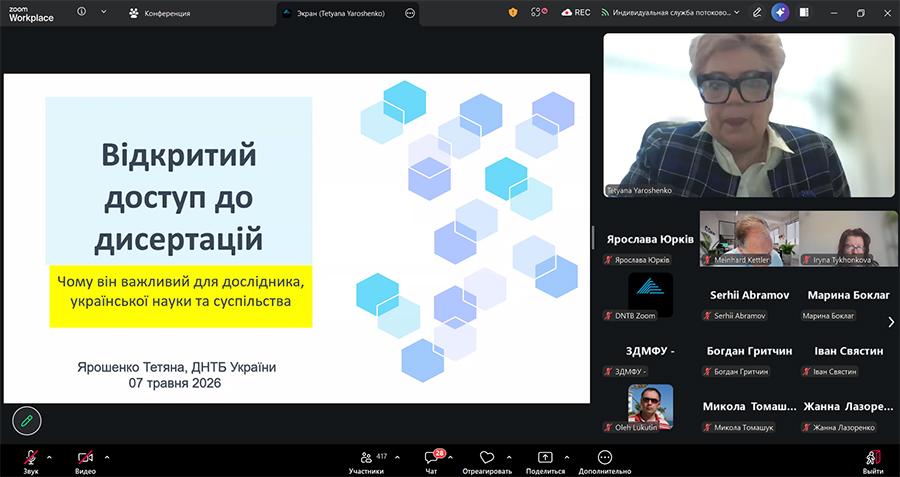
Task: Open the AI Companion sparkle icon
Action: coord(780,13)
